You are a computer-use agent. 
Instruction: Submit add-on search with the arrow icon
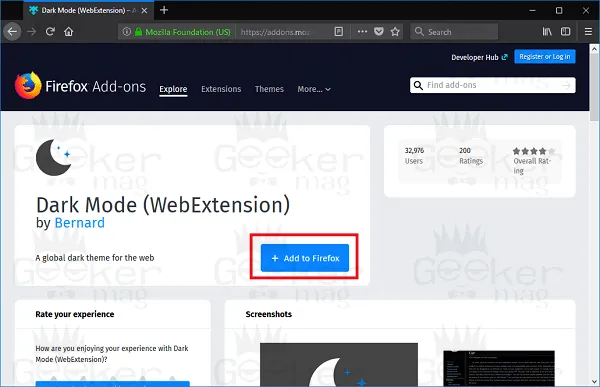coord(566,85)
